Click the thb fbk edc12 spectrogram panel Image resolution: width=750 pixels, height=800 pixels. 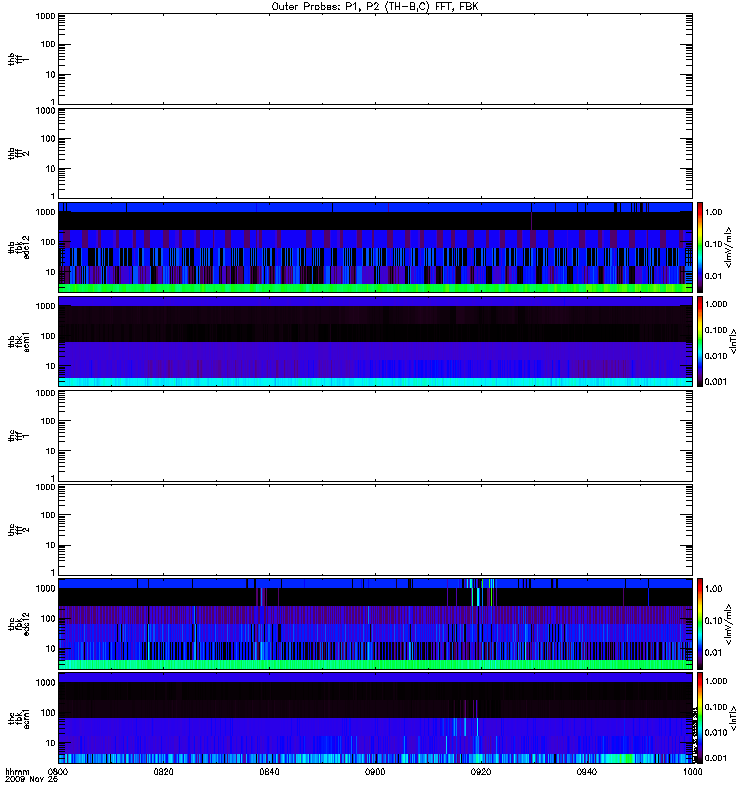[x=375, y=247]
